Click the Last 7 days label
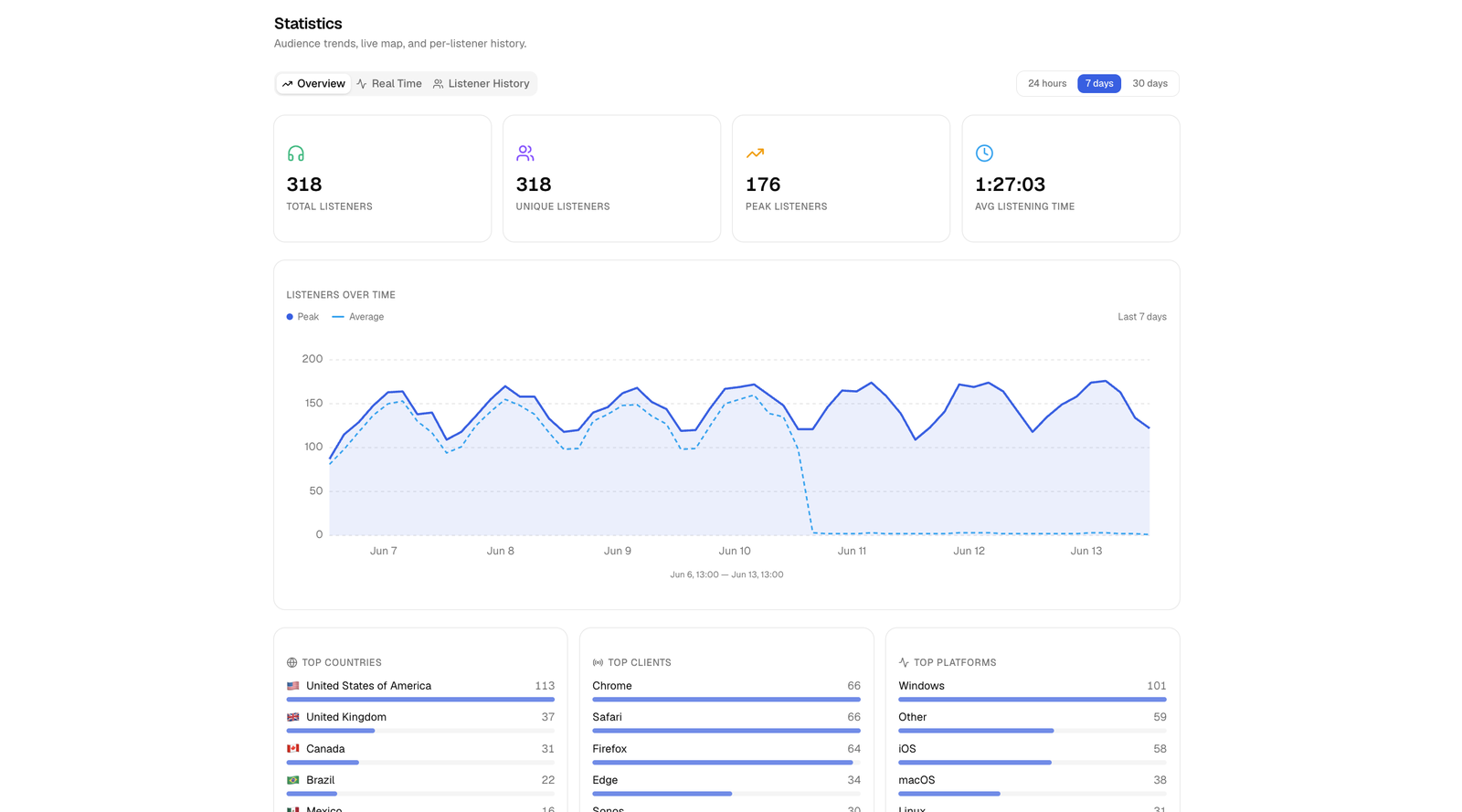 pos(1142,317)
